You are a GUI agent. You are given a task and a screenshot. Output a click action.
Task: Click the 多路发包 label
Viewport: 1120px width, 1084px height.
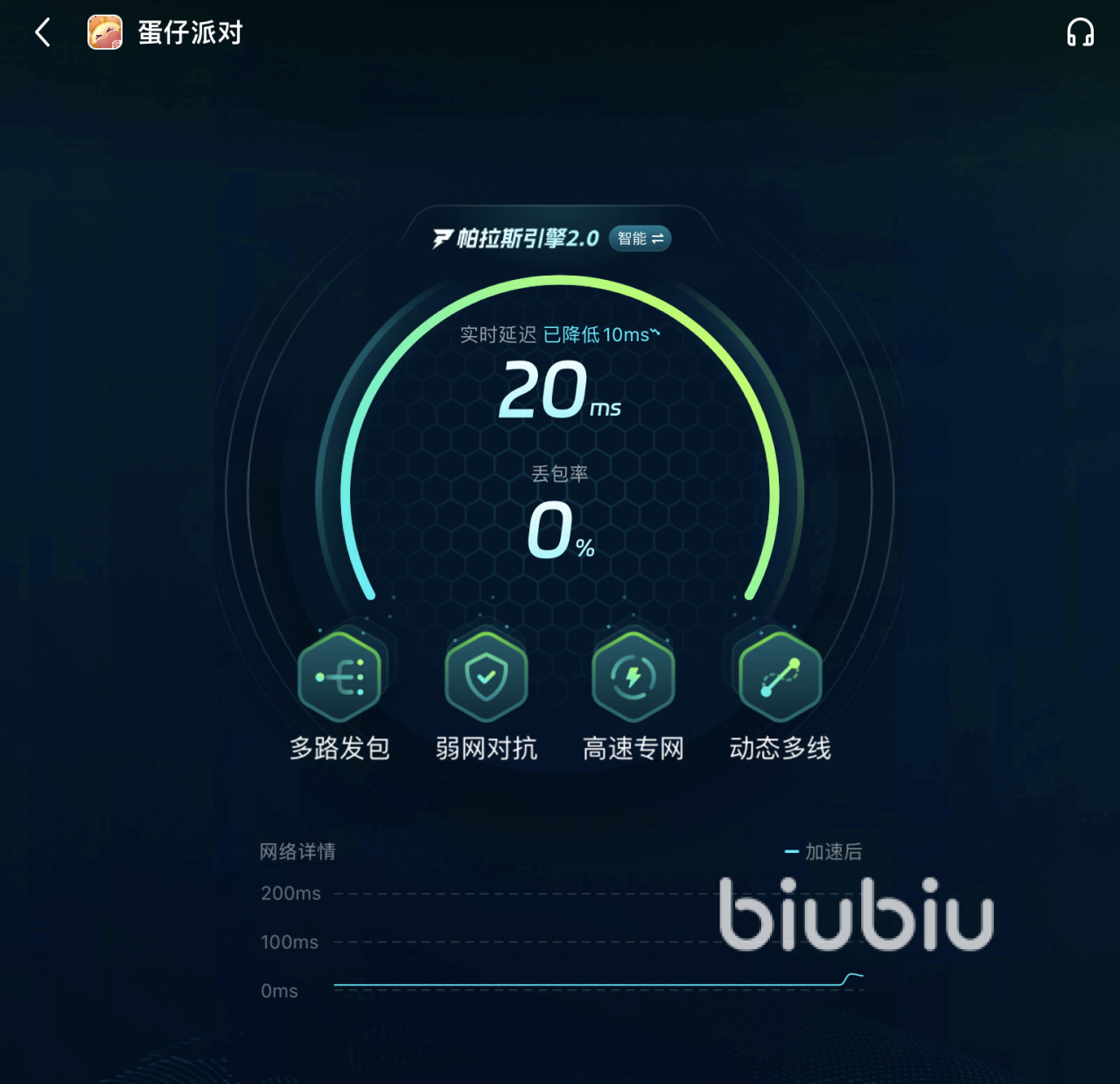(x=339, y=748)
